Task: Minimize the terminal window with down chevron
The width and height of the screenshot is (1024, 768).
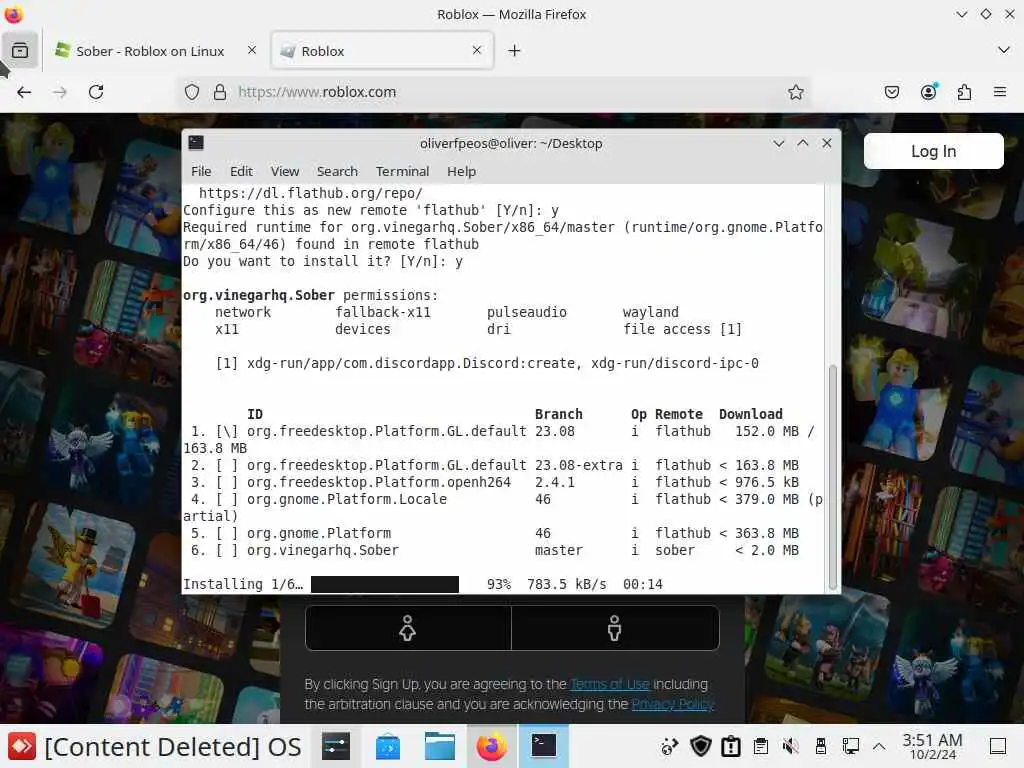Action: click(778, 143)
